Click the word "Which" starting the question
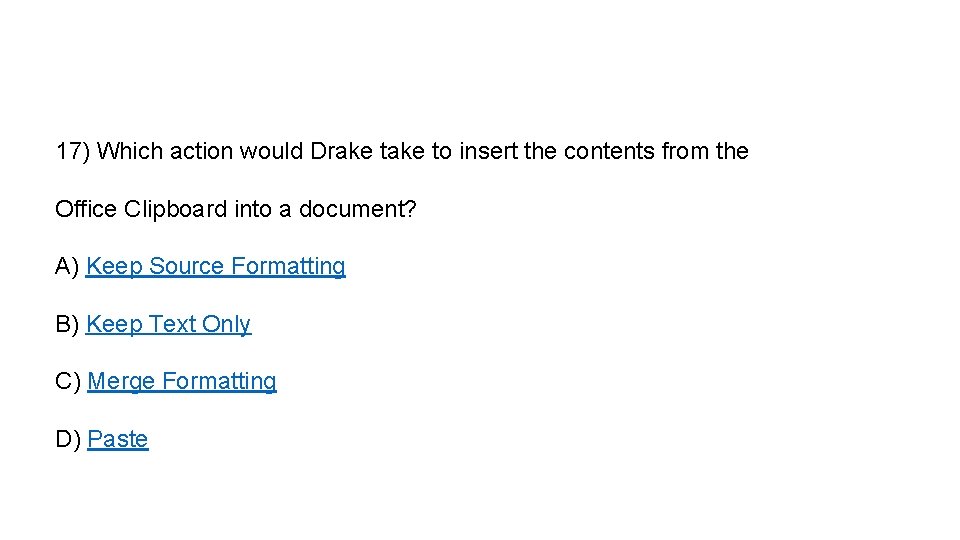The height and width of the screenshot is (540, 960). 130,151
